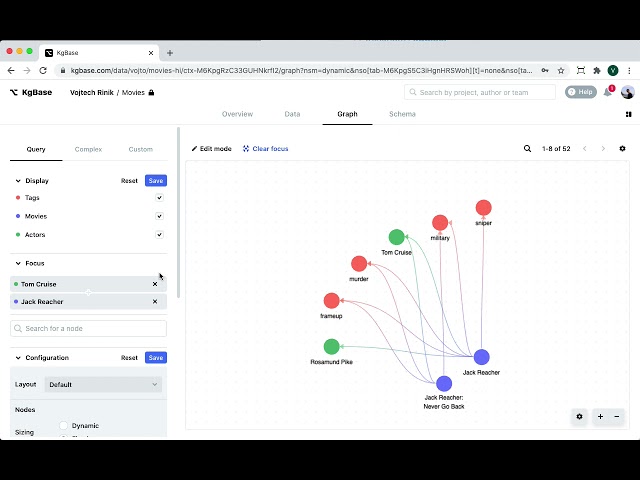
Task: Select the Tom Cruise graph node
Action: click(396, 237)
